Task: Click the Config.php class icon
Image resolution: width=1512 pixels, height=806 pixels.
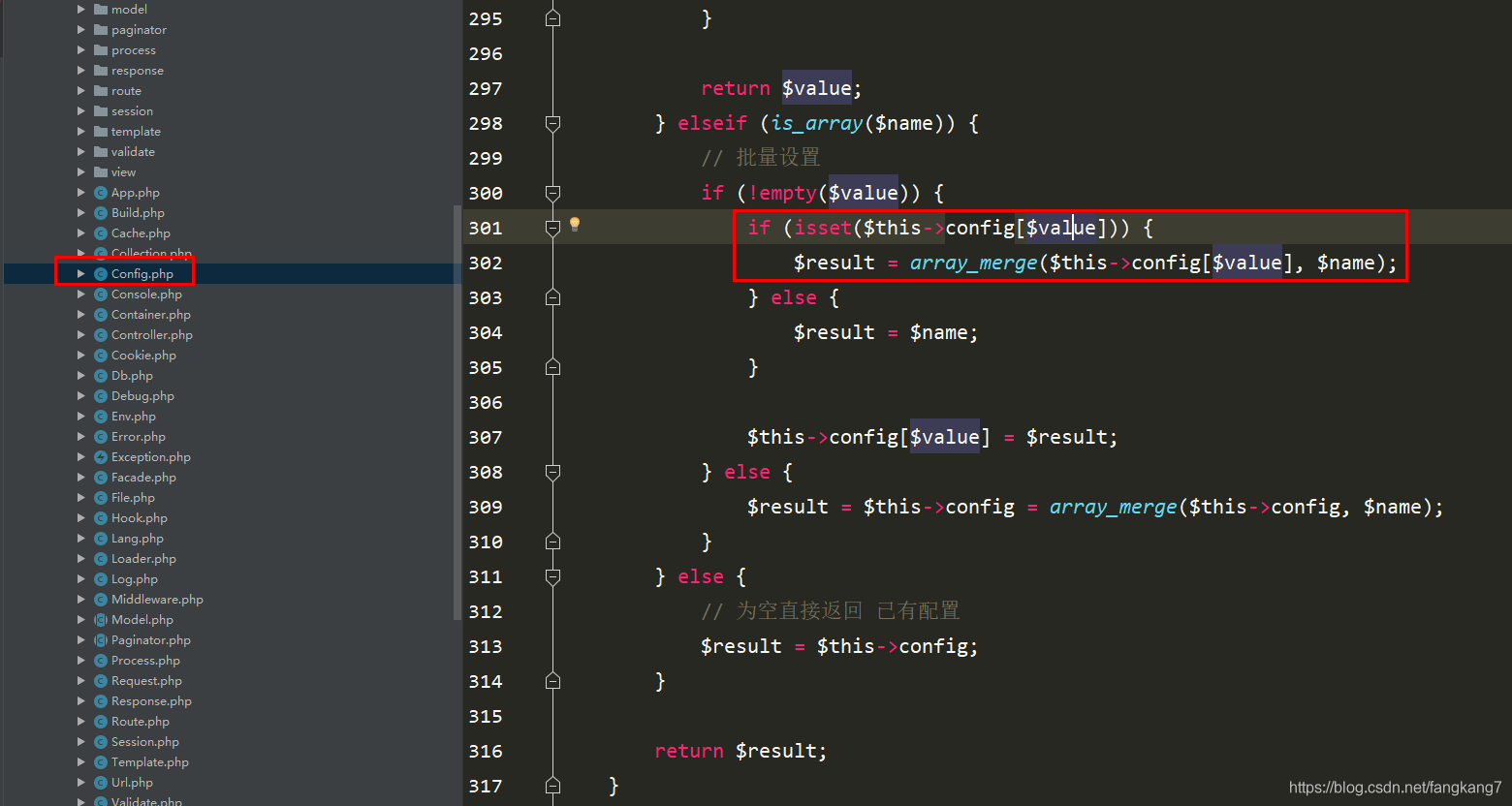Action: 101,274
